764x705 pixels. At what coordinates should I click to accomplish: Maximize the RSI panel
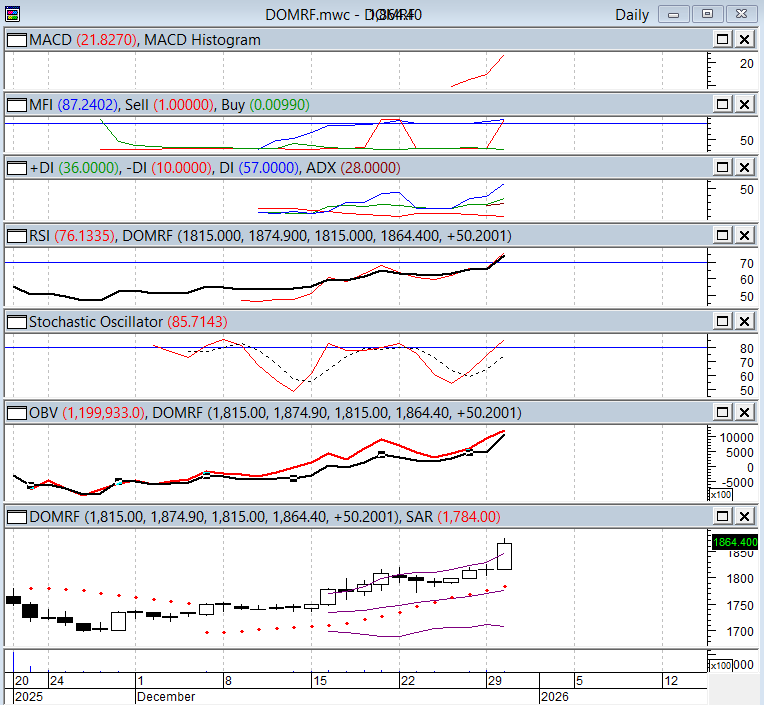(x=722, y=235)
